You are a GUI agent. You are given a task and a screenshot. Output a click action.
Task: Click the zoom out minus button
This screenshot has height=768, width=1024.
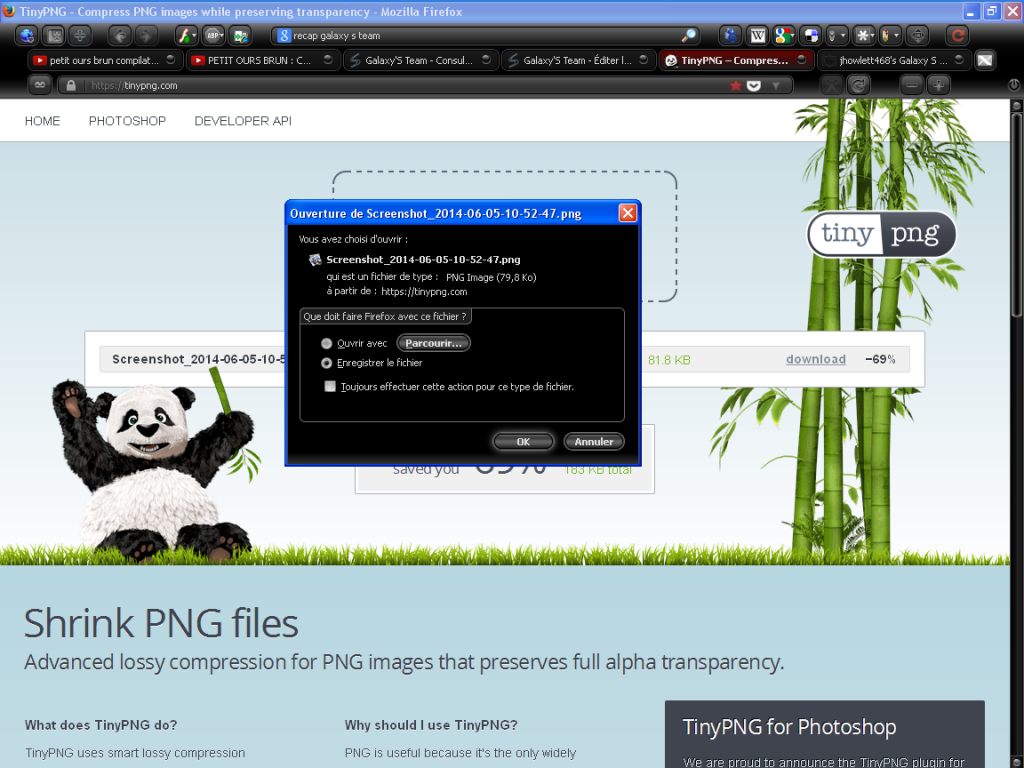click(x=912, y=85)
